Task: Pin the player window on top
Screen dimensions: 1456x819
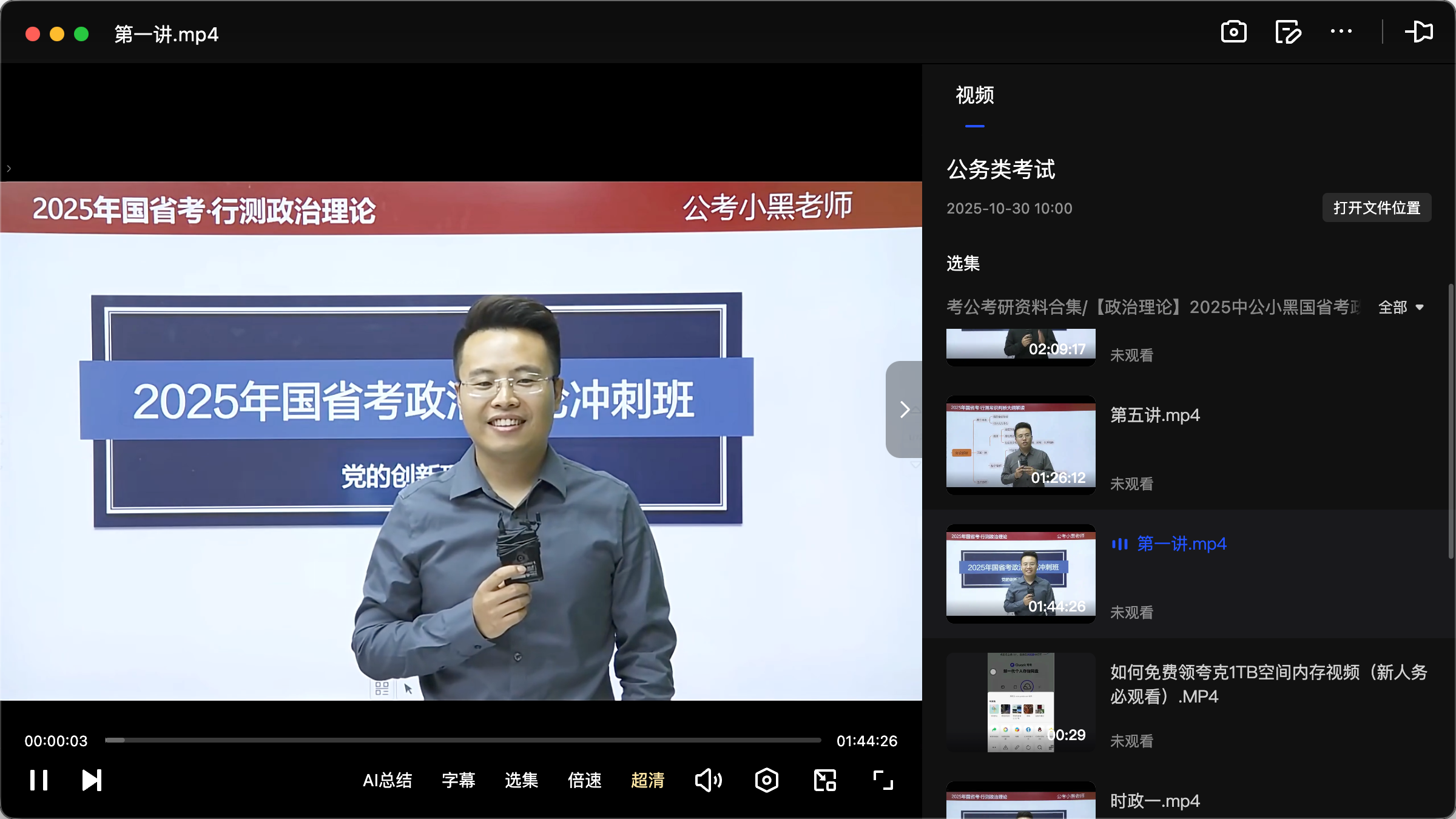Action: pos(1420,32)
